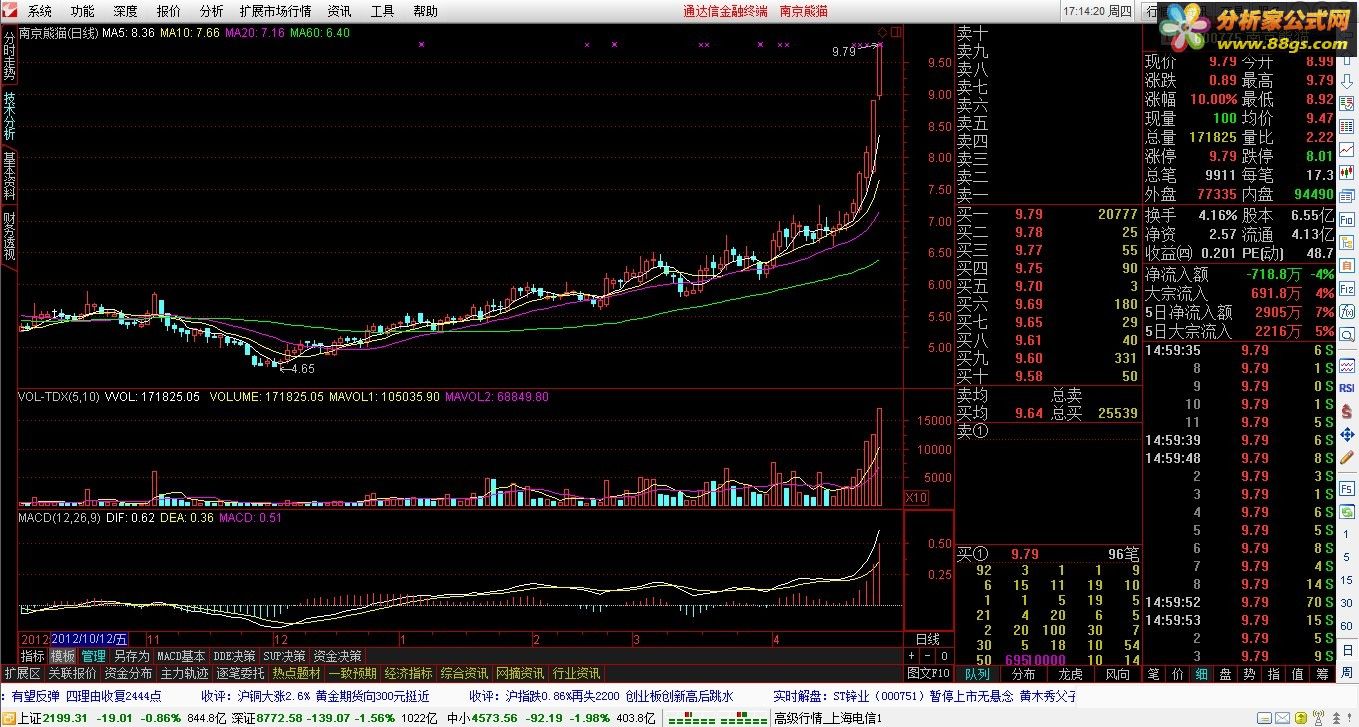Select the 龙虎 panel tab
This screenshot has height=727, width=1359.
(1070, 674)
